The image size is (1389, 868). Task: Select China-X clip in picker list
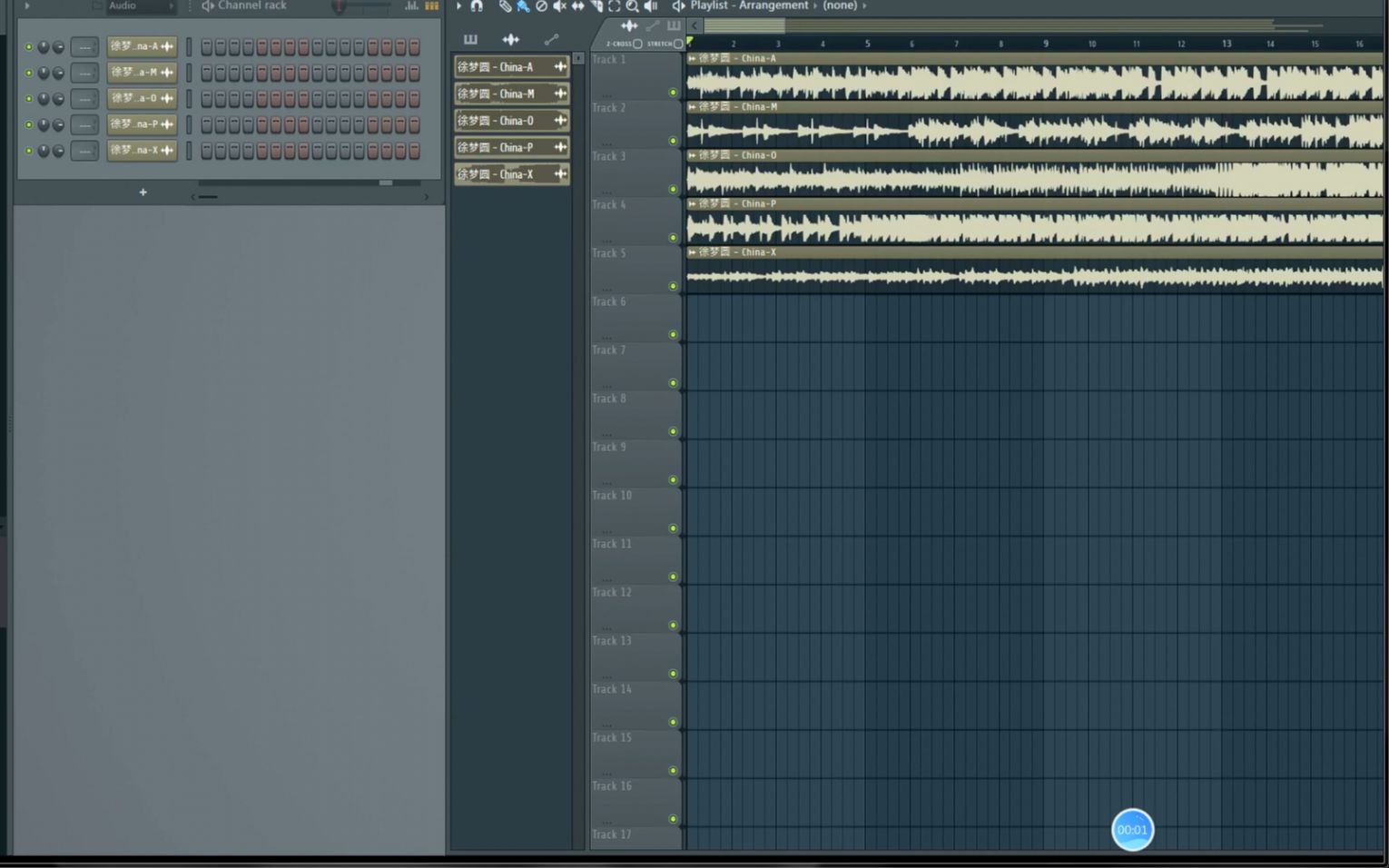click(x=512, y=173)
